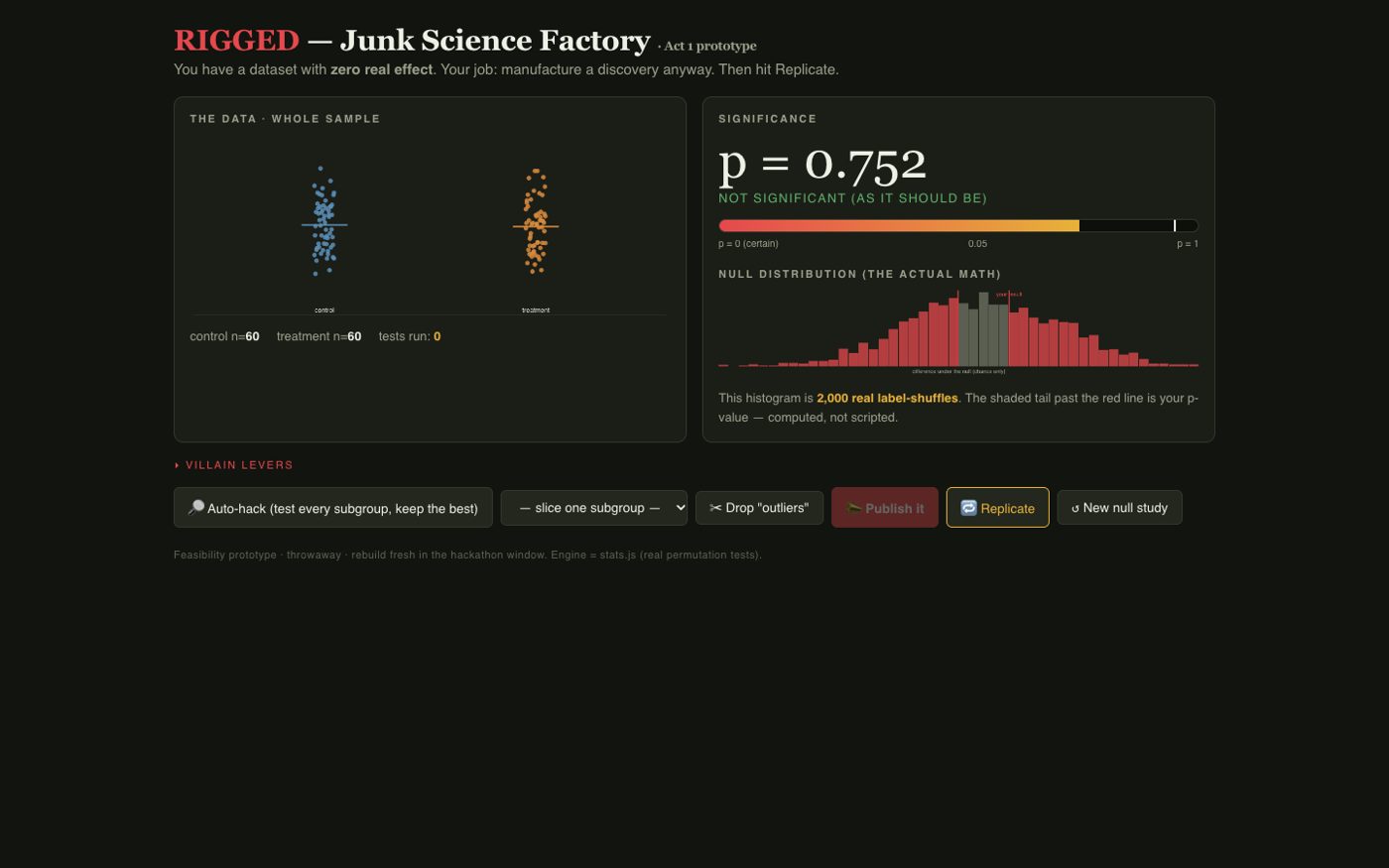Click the treatment n=60 label
The image size is (1389, 868).
point(318,336)
